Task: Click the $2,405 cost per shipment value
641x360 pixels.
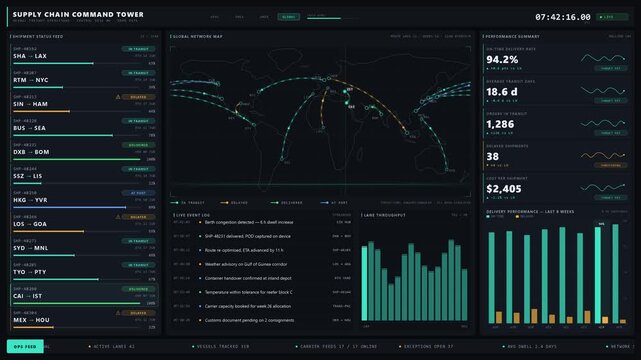Action: click(504, 189)
